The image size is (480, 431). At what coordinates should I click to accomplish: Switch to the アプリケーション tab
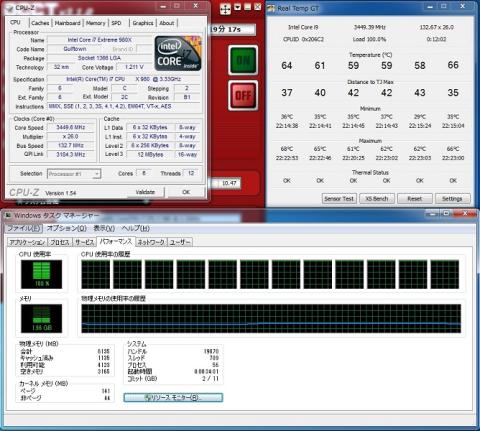click(27, 242)
